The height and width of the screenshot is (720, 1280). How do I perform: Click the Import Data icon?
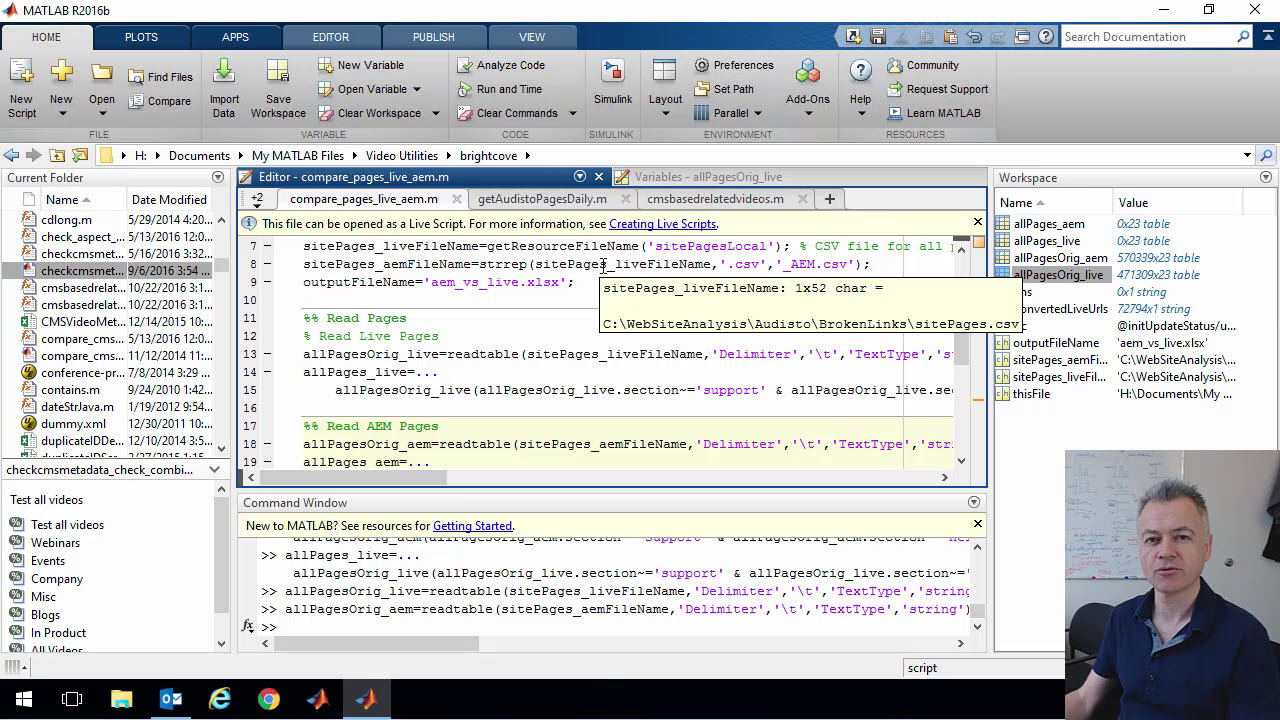pyautogui.click(x=224, y=72)
